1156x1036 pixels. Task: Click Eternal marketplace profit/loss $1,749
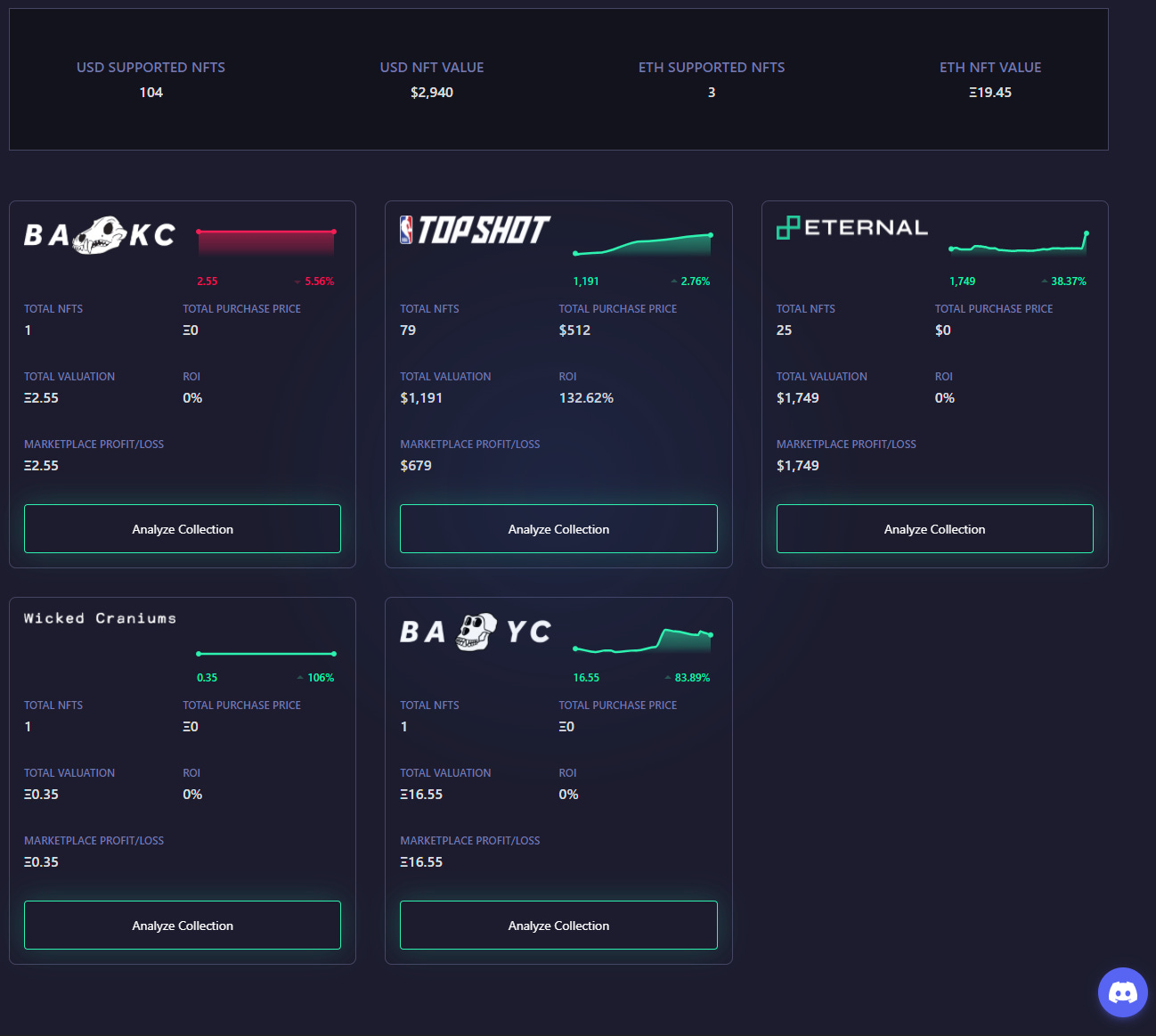pos(797,466)
